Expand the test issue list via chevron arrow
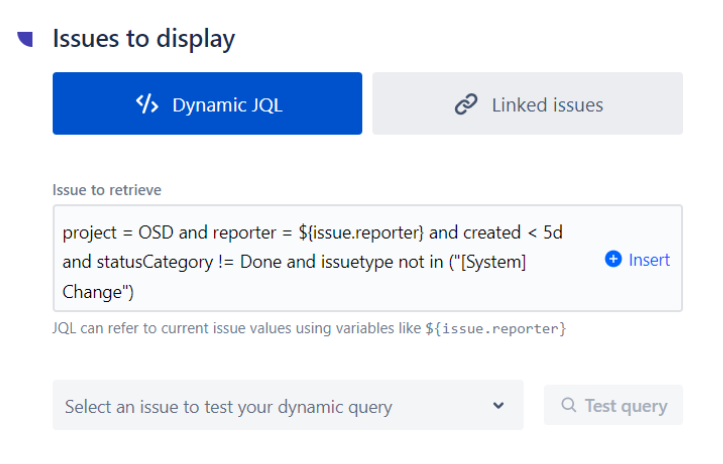Screen dimensions: 723x464 [x=499, y=406]
